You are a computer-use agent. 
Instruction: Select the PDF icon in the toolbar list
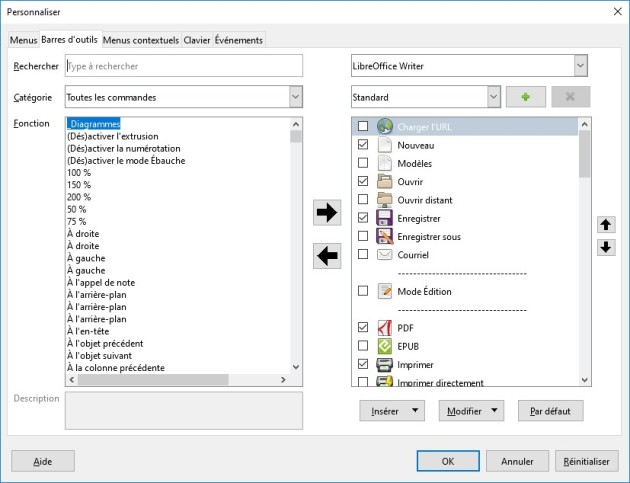tap(386, 327)
